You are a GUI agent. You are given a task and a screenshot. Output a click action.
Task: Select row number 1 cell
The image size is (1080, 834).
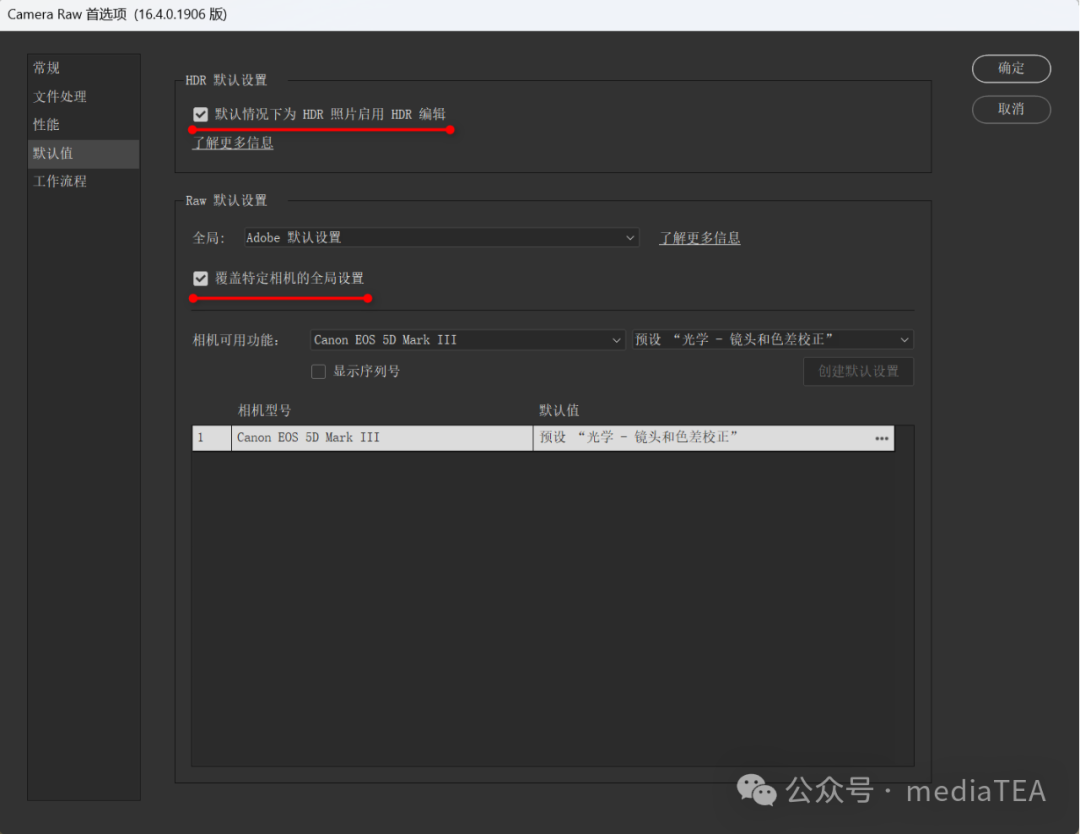(211, 438)
